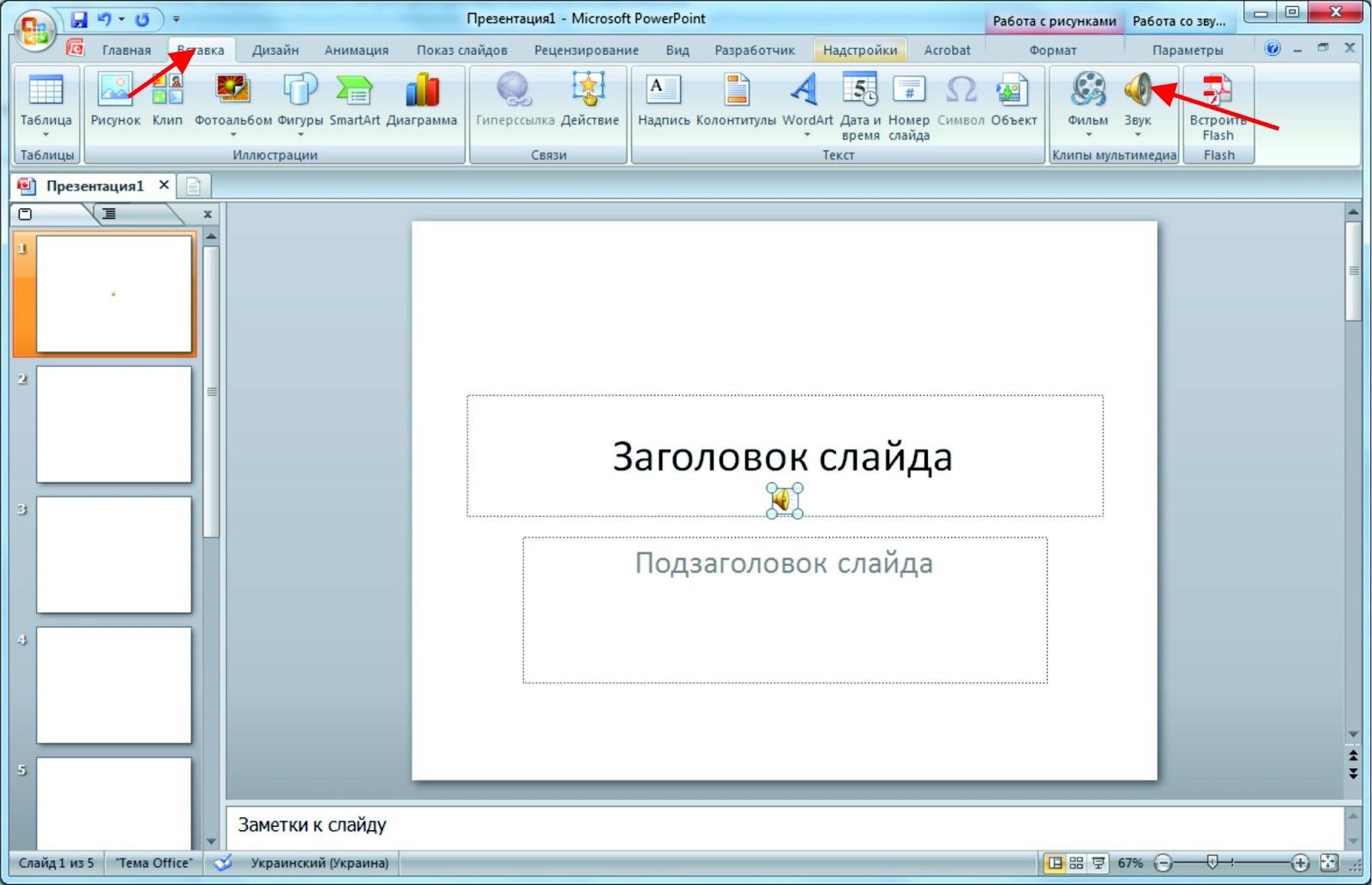
Task: Zoom in with the plus button
Action: pos(1300,863)
